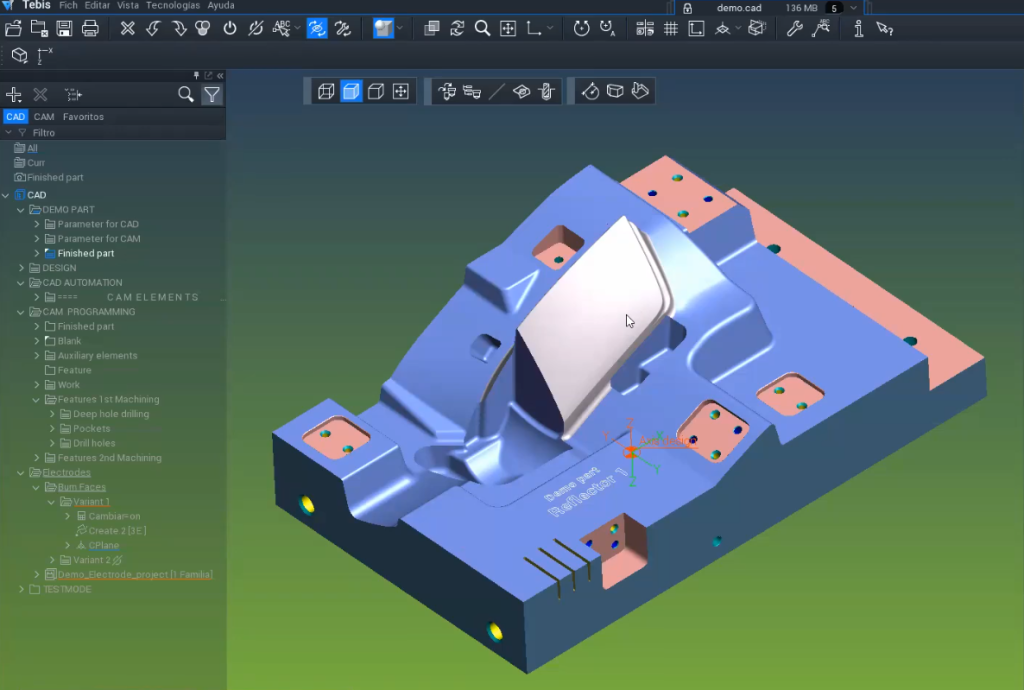The width and height of the screenshot is (1024, 690).
Task: Click the grid display icon
Action: click(670, 29)
